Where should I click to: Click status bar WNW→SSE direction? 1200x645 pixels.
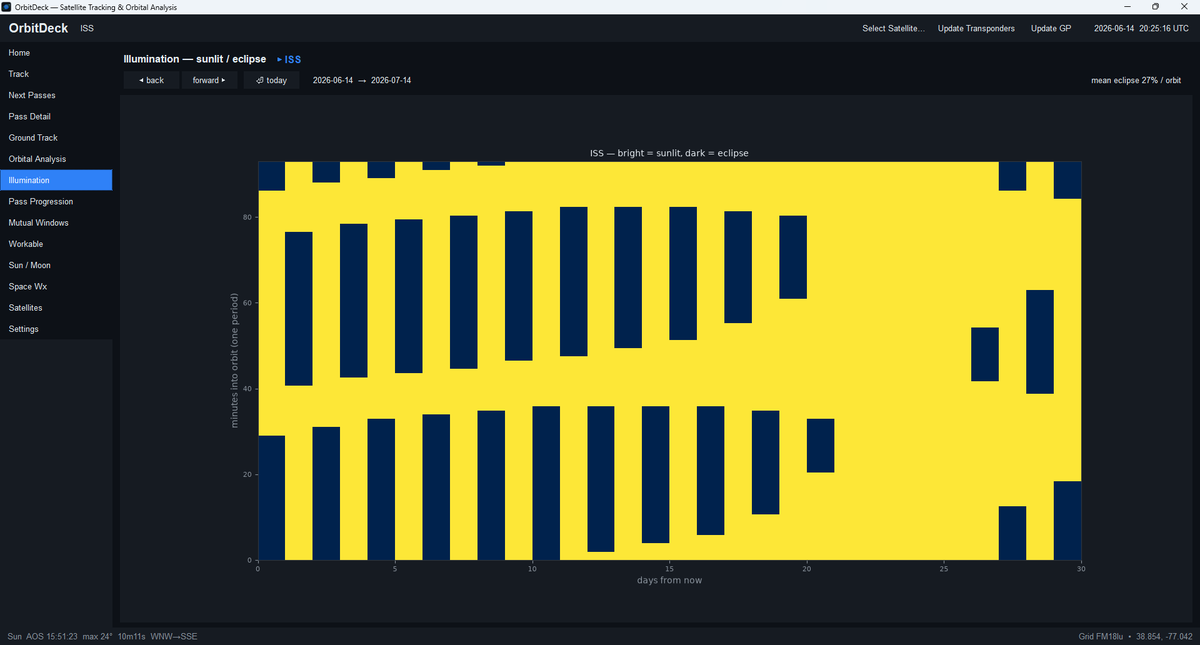pos(175,636)
